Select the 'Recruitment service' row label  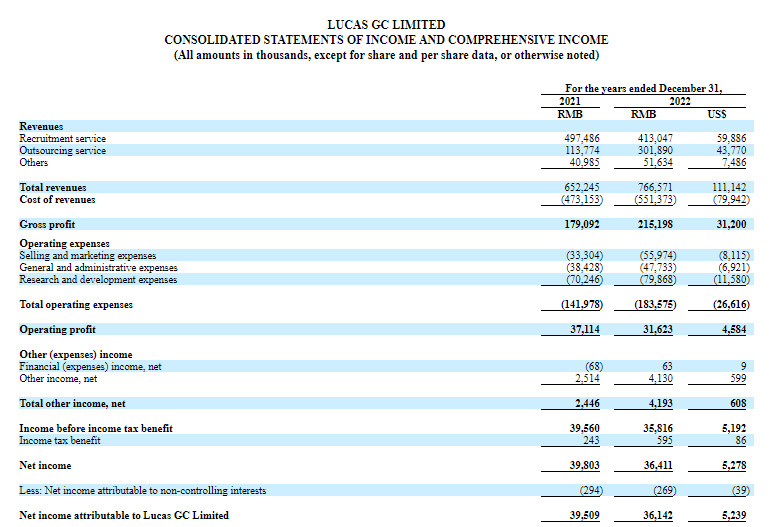(x=63, y=138)
